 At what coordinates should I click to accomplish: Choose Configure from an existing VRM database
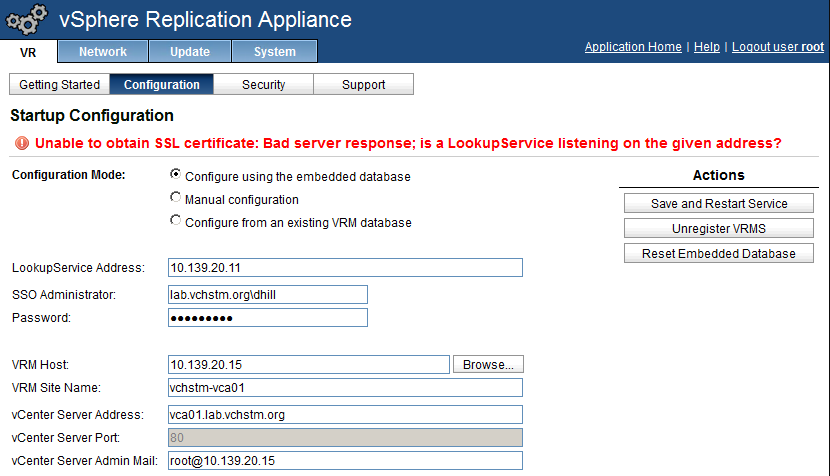[x=175, y=220]
